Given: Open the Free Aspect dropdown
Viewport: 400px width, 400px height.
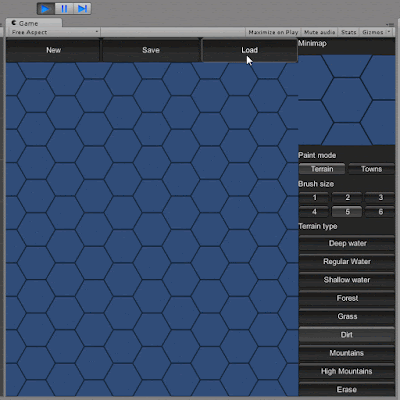Looking at the screenshot, I should pos(55,32).
